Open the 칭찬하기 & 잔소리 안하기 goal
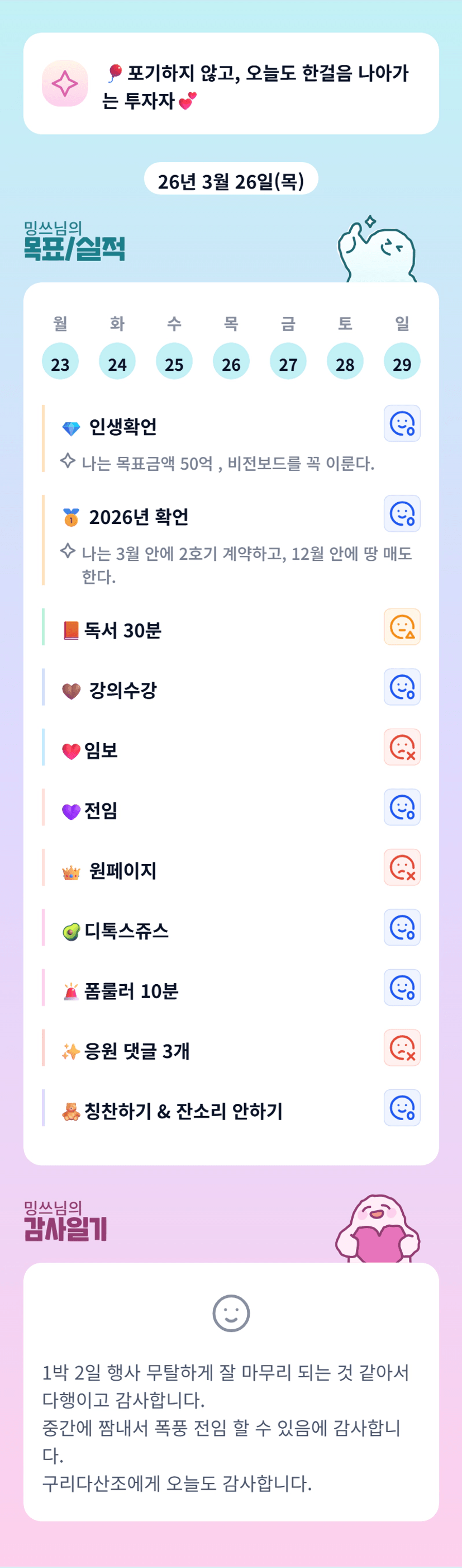462x1568 pixels. [183, 1112]
